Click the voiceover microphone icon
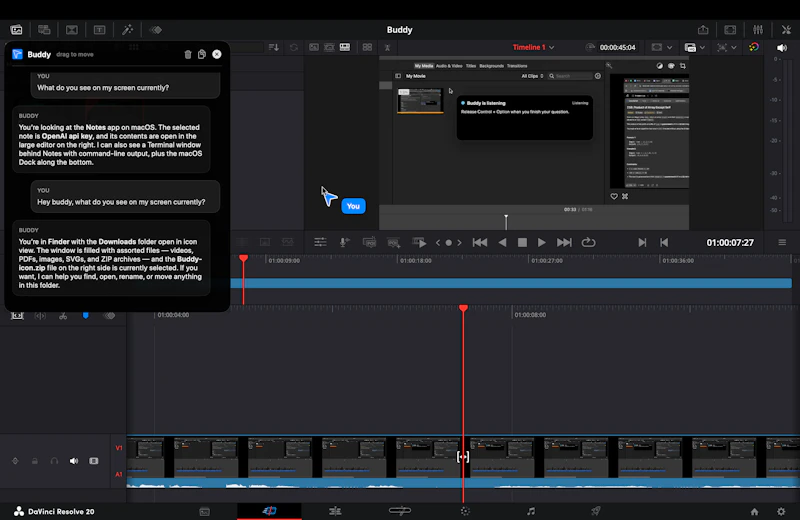This screenshot has height=520, width=800. point(344,242)
